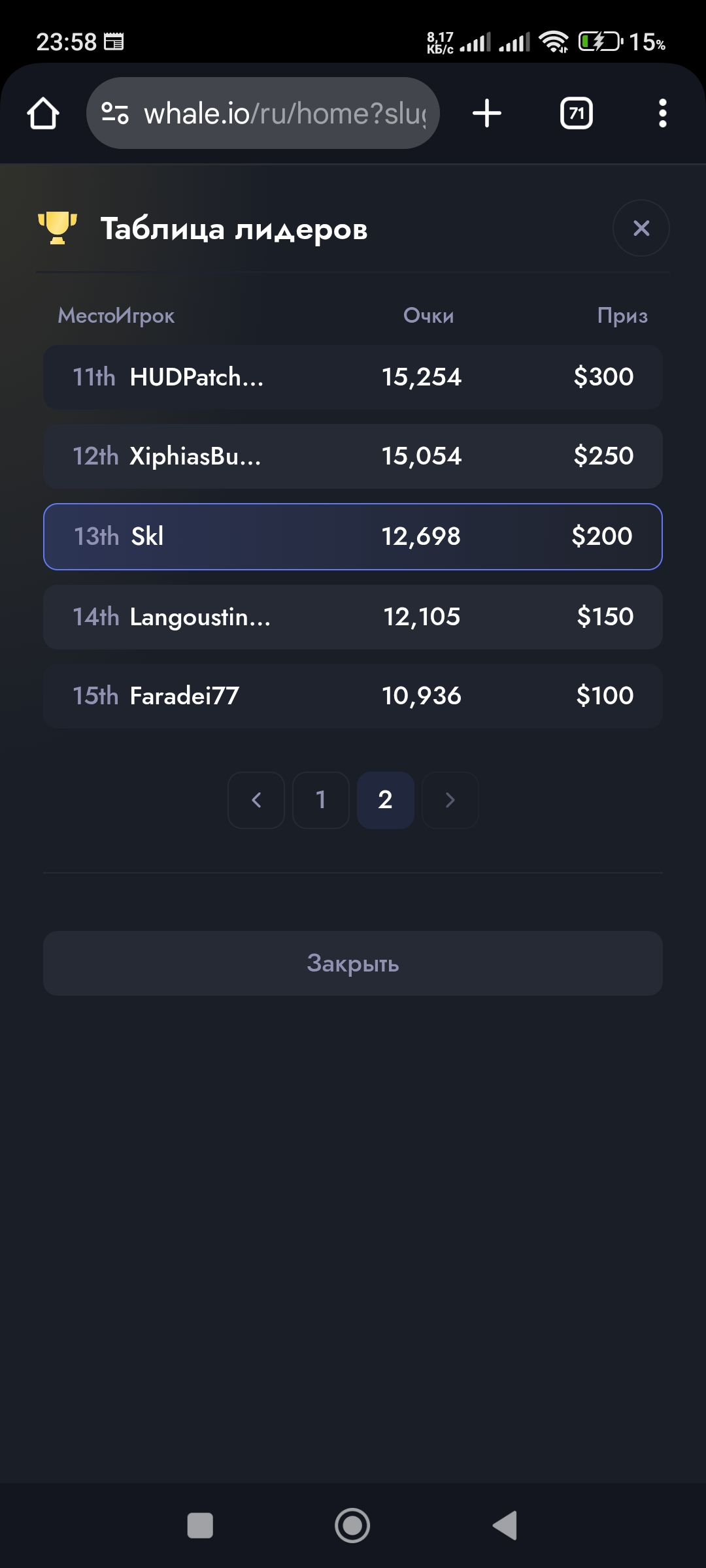Tap the browser home icon

pyautogui.click(x=43, y=114)
